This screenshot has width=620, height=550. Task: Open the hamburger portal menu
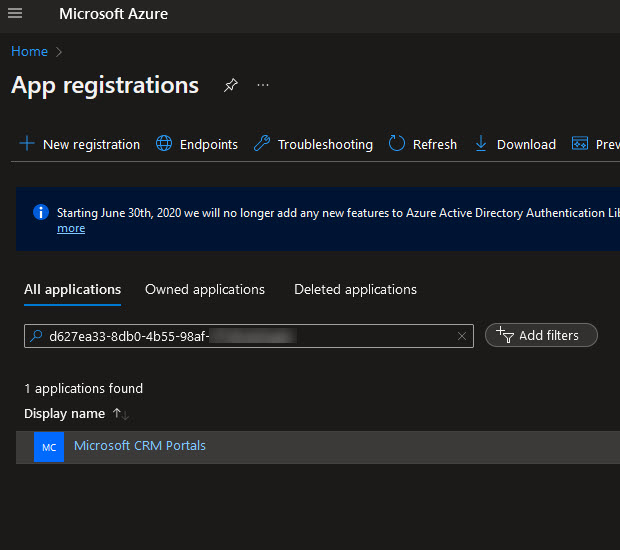tap(15, 13)
